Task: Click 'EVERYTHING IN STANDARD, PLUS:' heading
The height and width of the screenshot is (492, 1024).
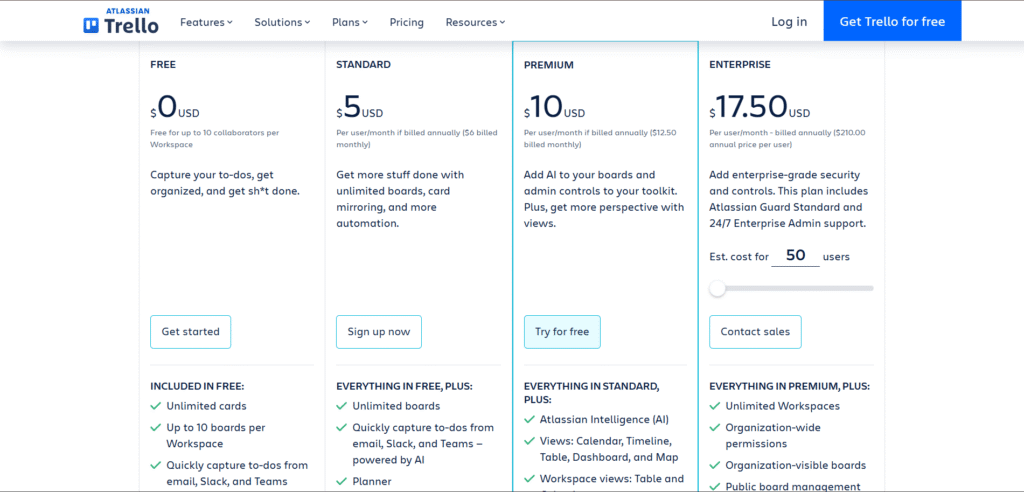Action: coord(592,393)
